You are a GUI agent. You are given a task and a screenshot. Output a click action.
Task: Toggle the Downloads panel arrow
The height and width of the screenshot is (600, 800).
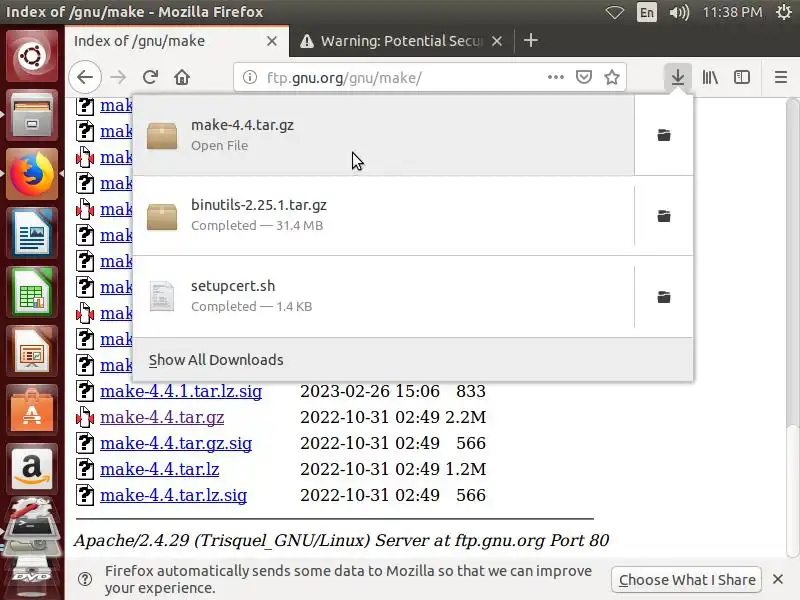point(678,78)
